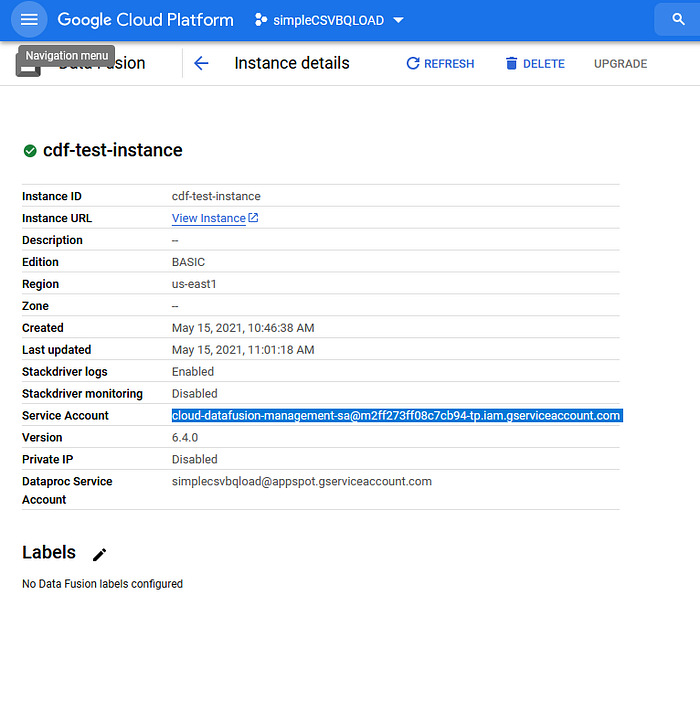Image resolution: width=700 pixels, height=713 pixels.
Task: Click the search magnifier icon
Action: click(678, 19)
